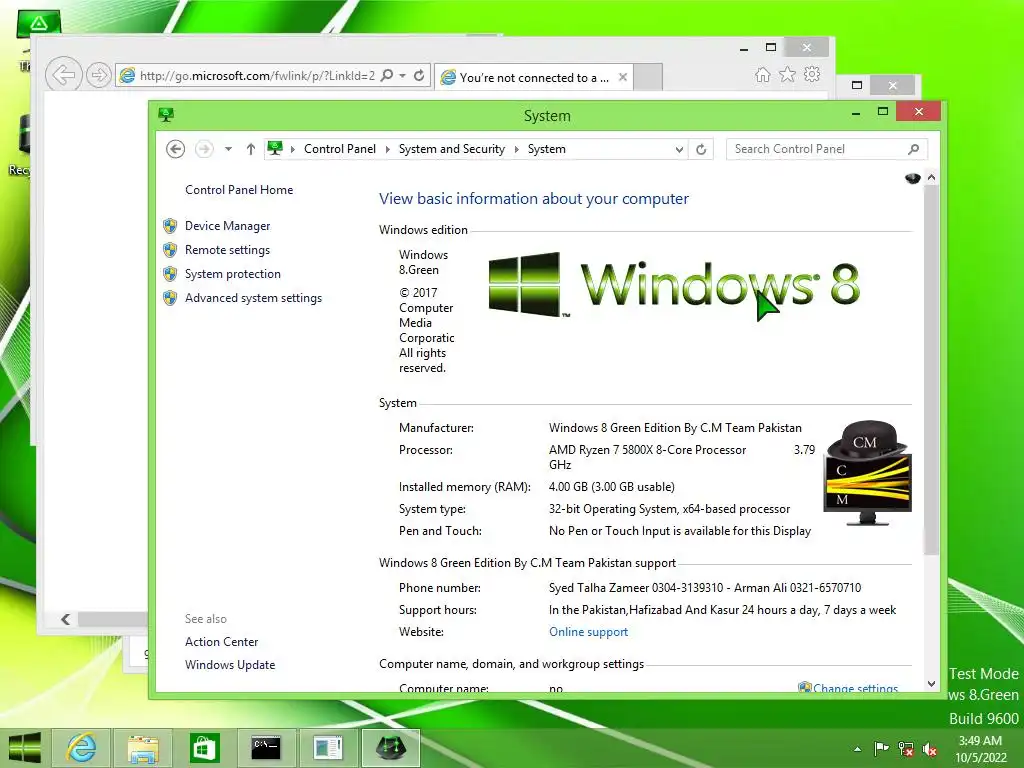Click shield icon beside Advanced system settings

click(x=170, y=298)
